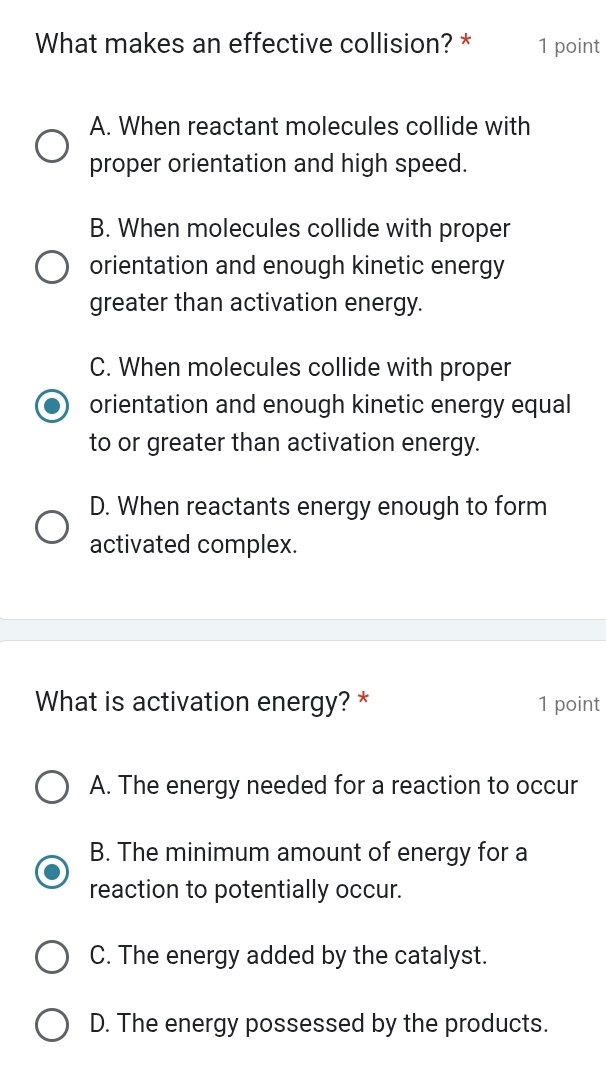Select option A for effective collision question

pos(51,145)
